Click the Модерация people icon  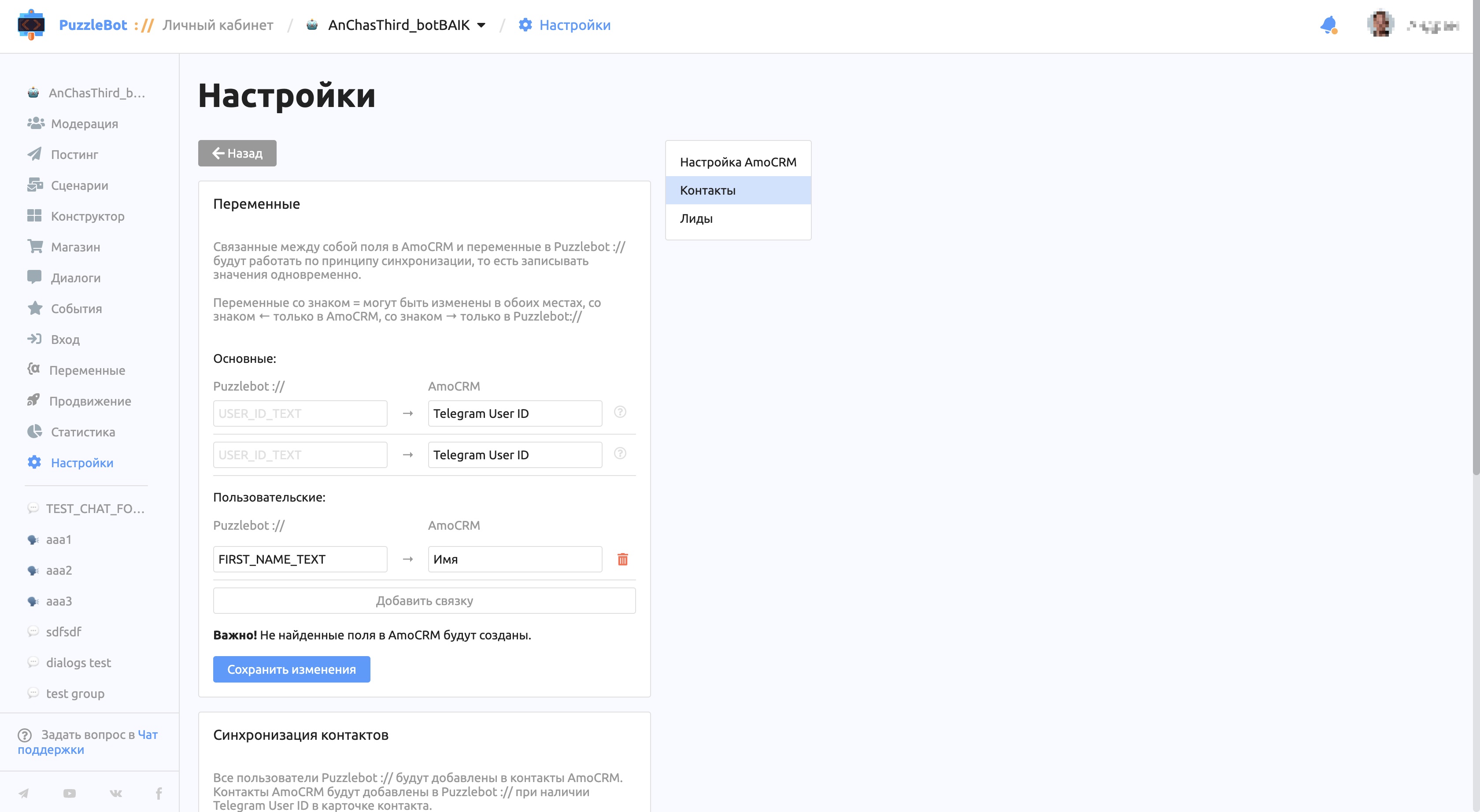point(36,123)
